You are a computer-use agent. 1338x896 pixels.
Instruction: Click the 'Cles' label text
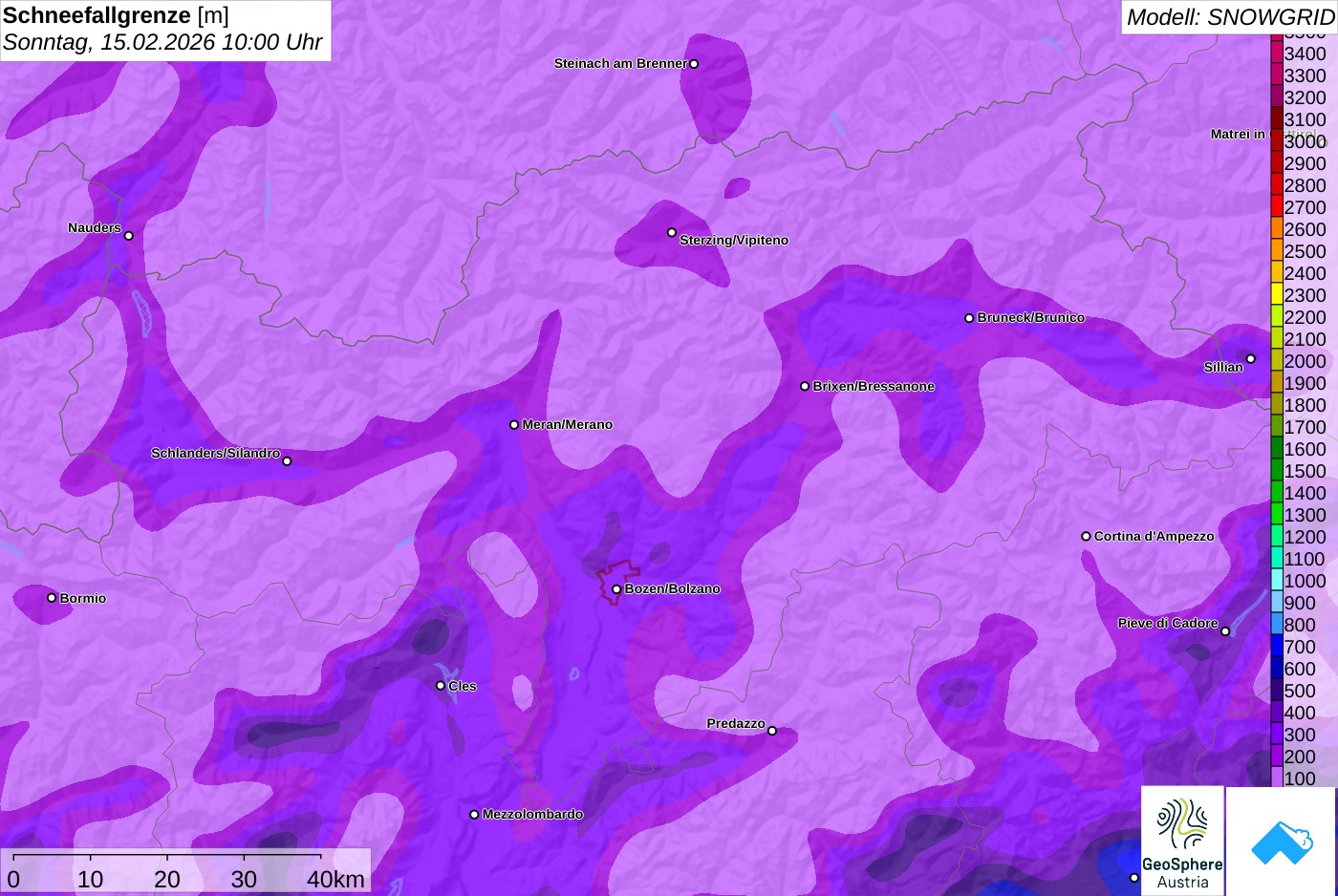pyautogui.click(x=463, y=687)
